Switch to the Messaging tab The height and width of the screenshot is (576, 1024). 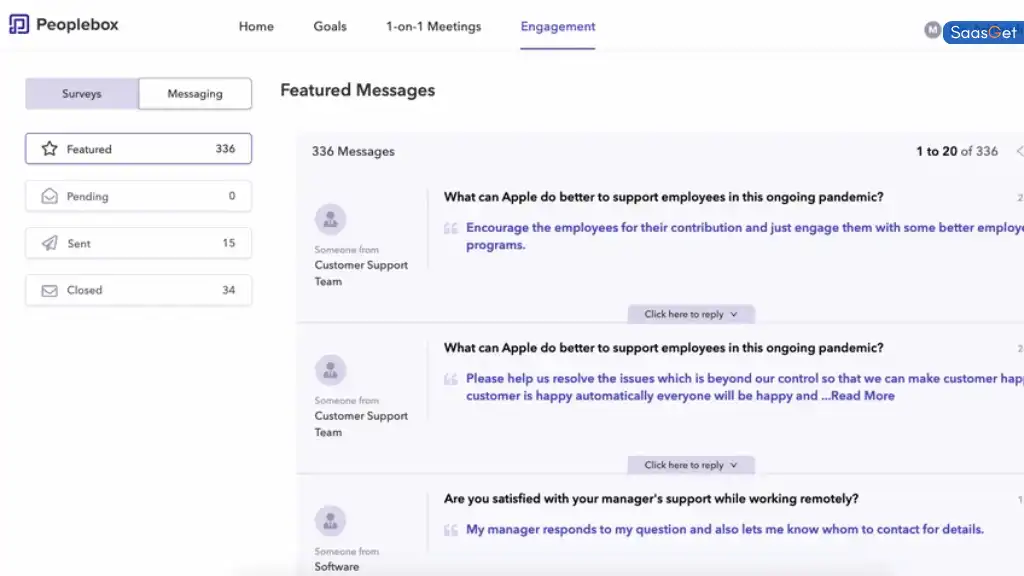pyautogui.click(x=195, y=93)
